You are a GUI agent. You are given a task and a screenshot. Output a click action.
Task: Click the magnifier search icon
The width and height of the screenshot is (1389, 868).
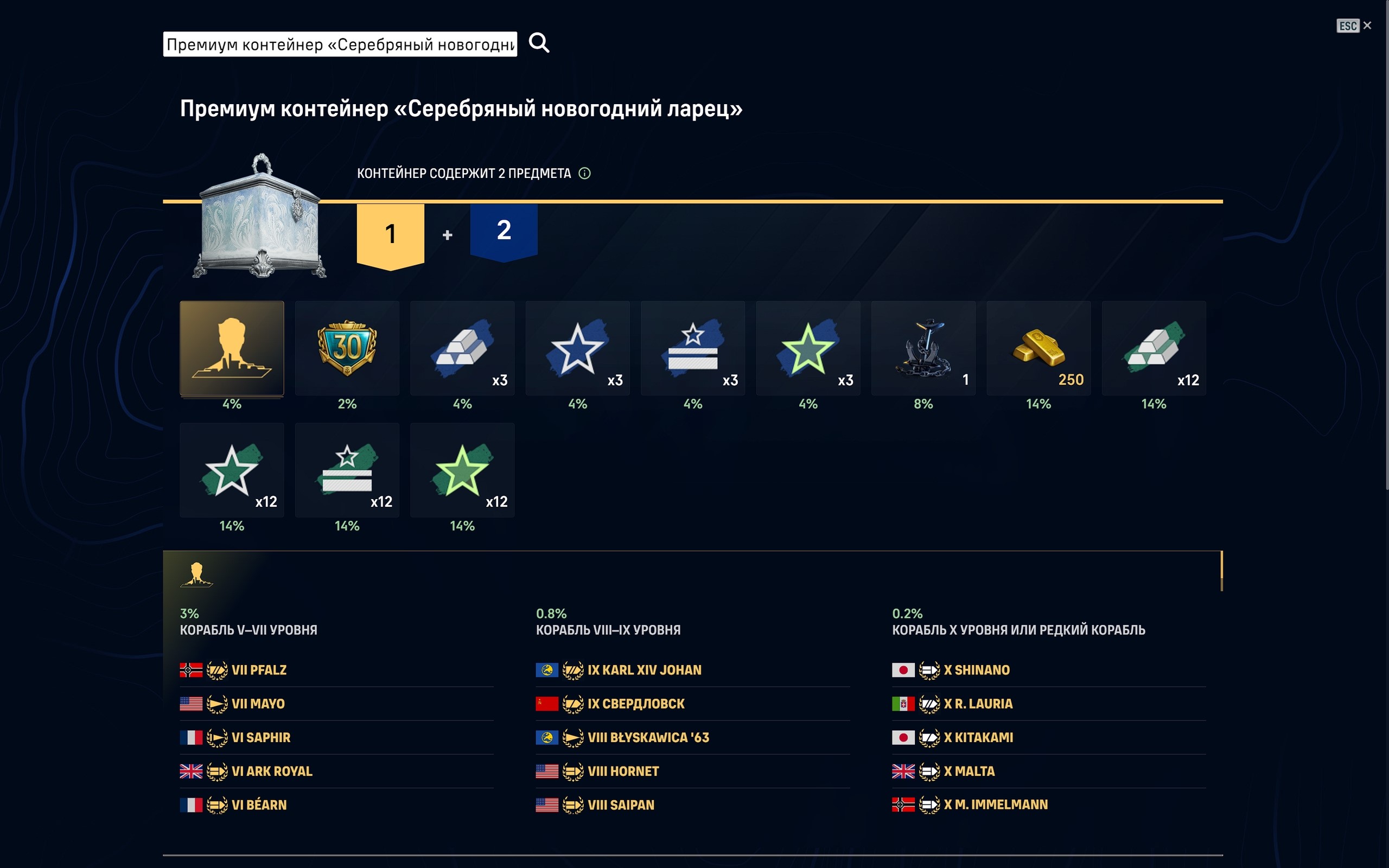[x=538, y=43]
